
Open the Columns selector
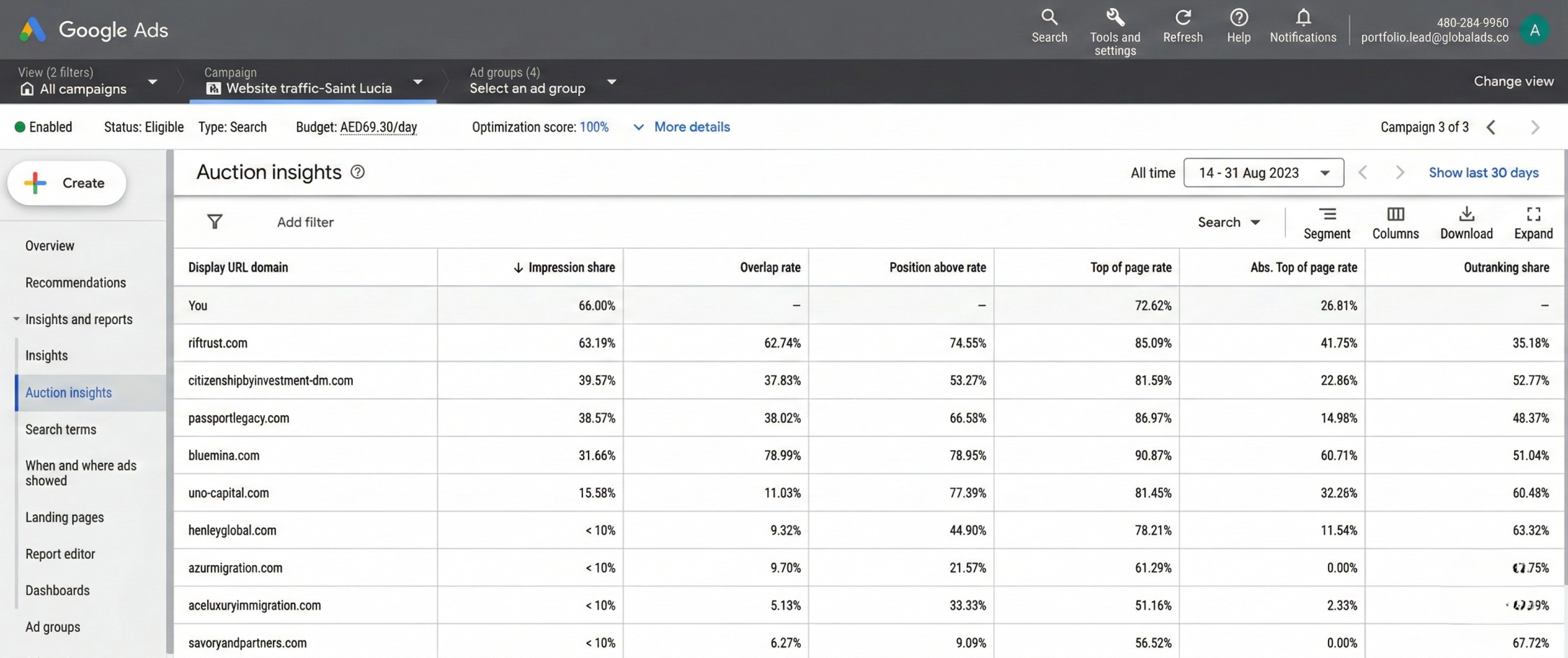(x=1395, y=223)
